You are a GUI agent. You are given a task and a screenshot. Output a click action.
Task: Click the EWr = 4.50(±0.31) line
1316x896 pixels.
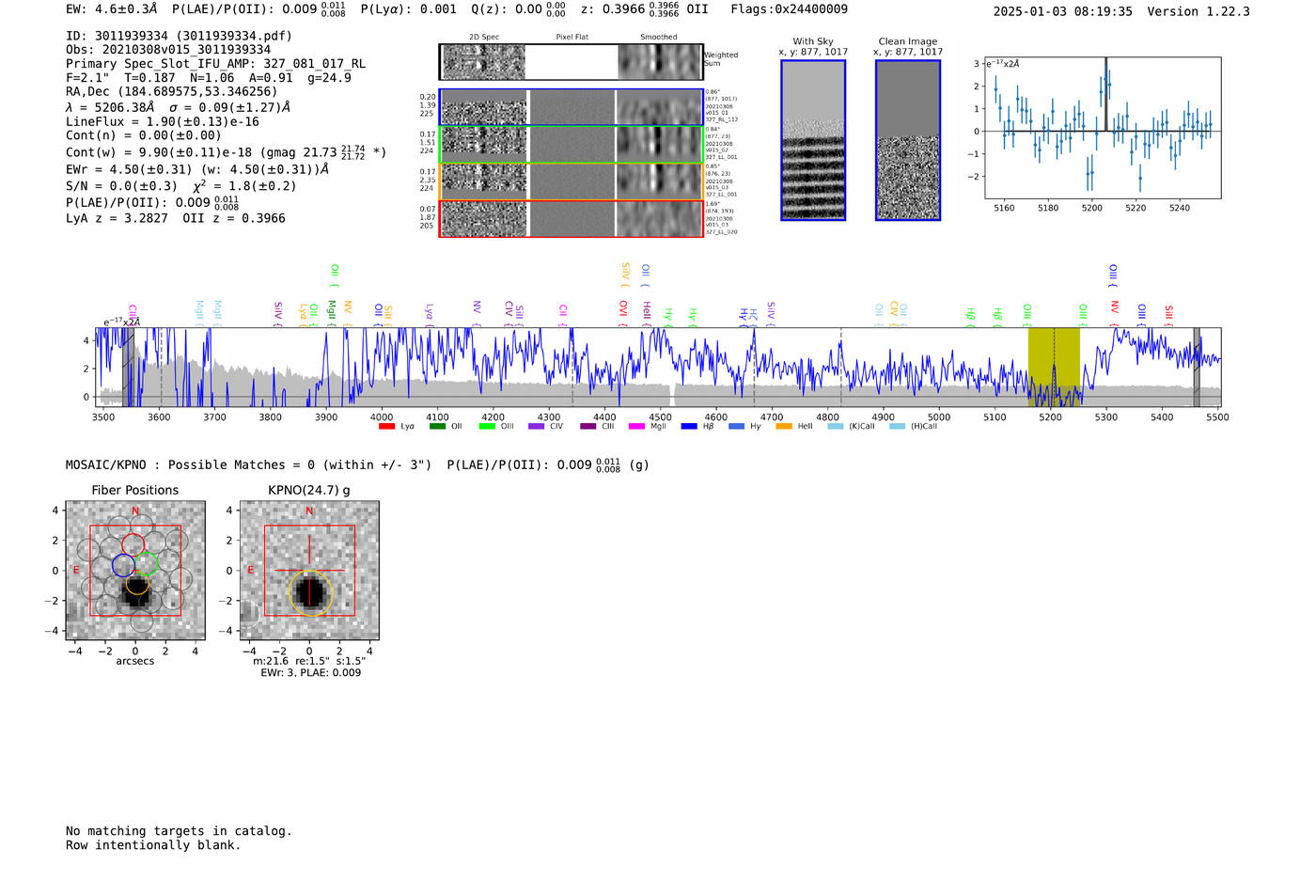pos(197,170)
